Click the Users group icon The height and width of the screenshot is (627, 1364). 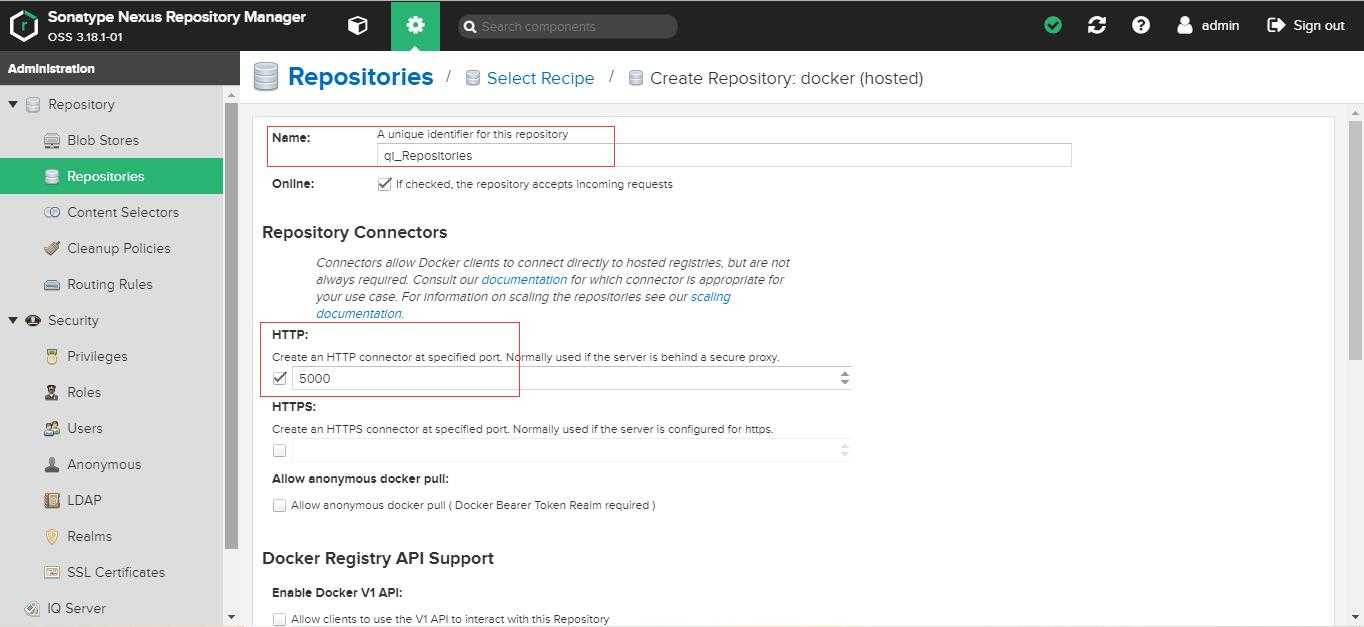52,429
